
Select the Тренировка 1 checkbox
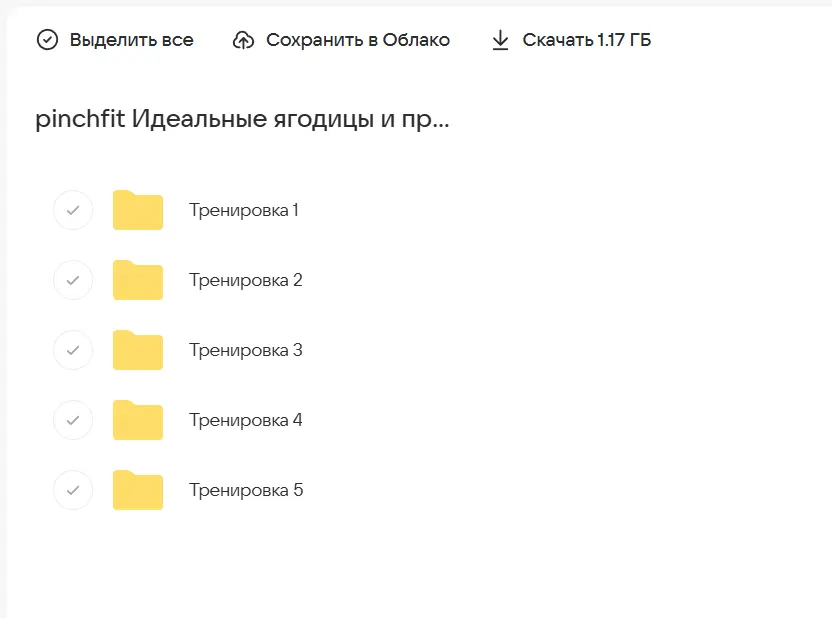tap(72, 210)
